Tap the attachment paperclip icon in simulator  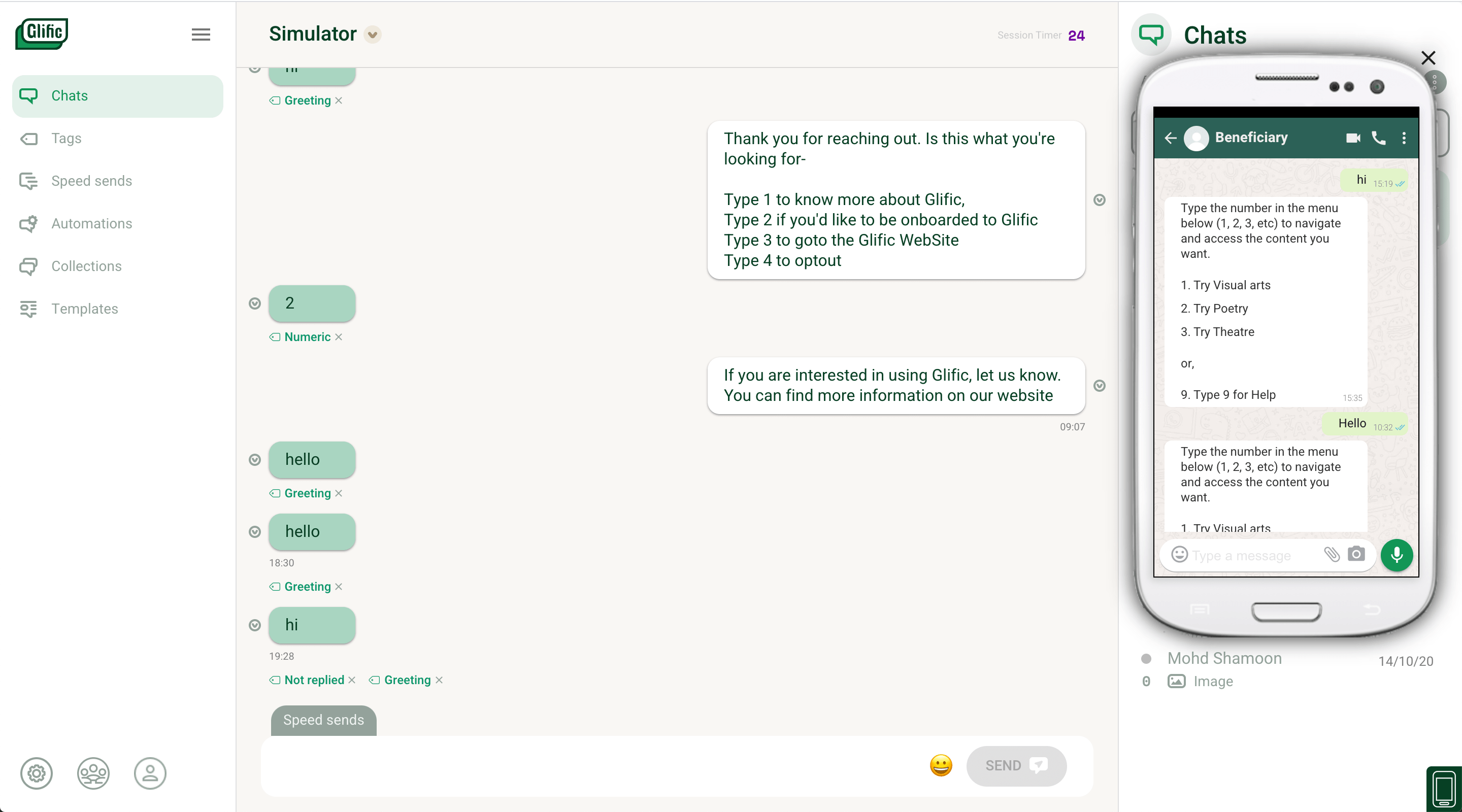[x=1332, y=554]
